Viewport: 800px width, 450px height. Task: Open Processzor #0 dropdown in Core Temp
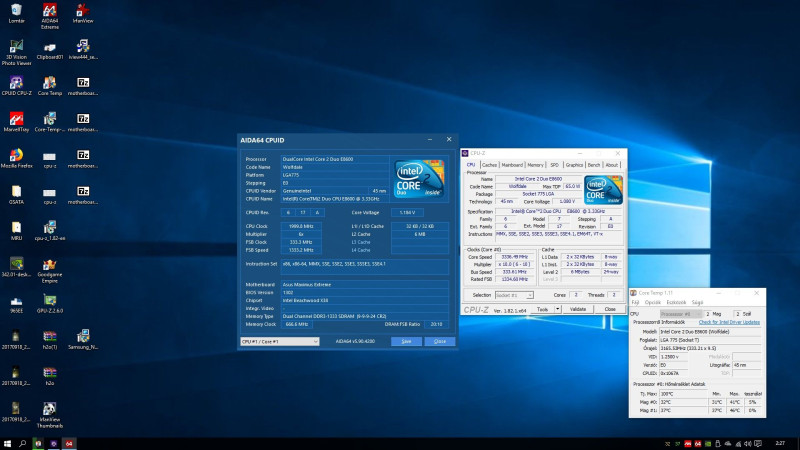pyautogui.click(x=681, y=314)
